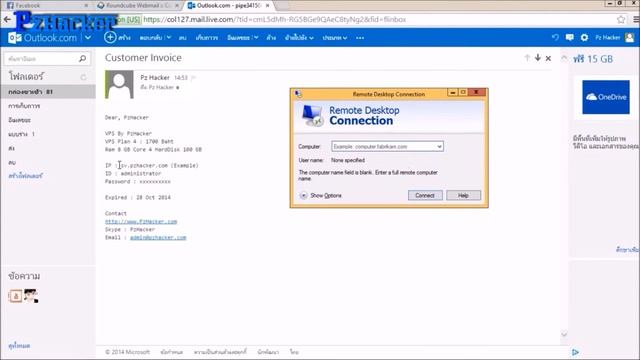The width and height of the screenshot is (640, 360).
Task: Open the undo icon in the blue header
Action: [555, 37]
